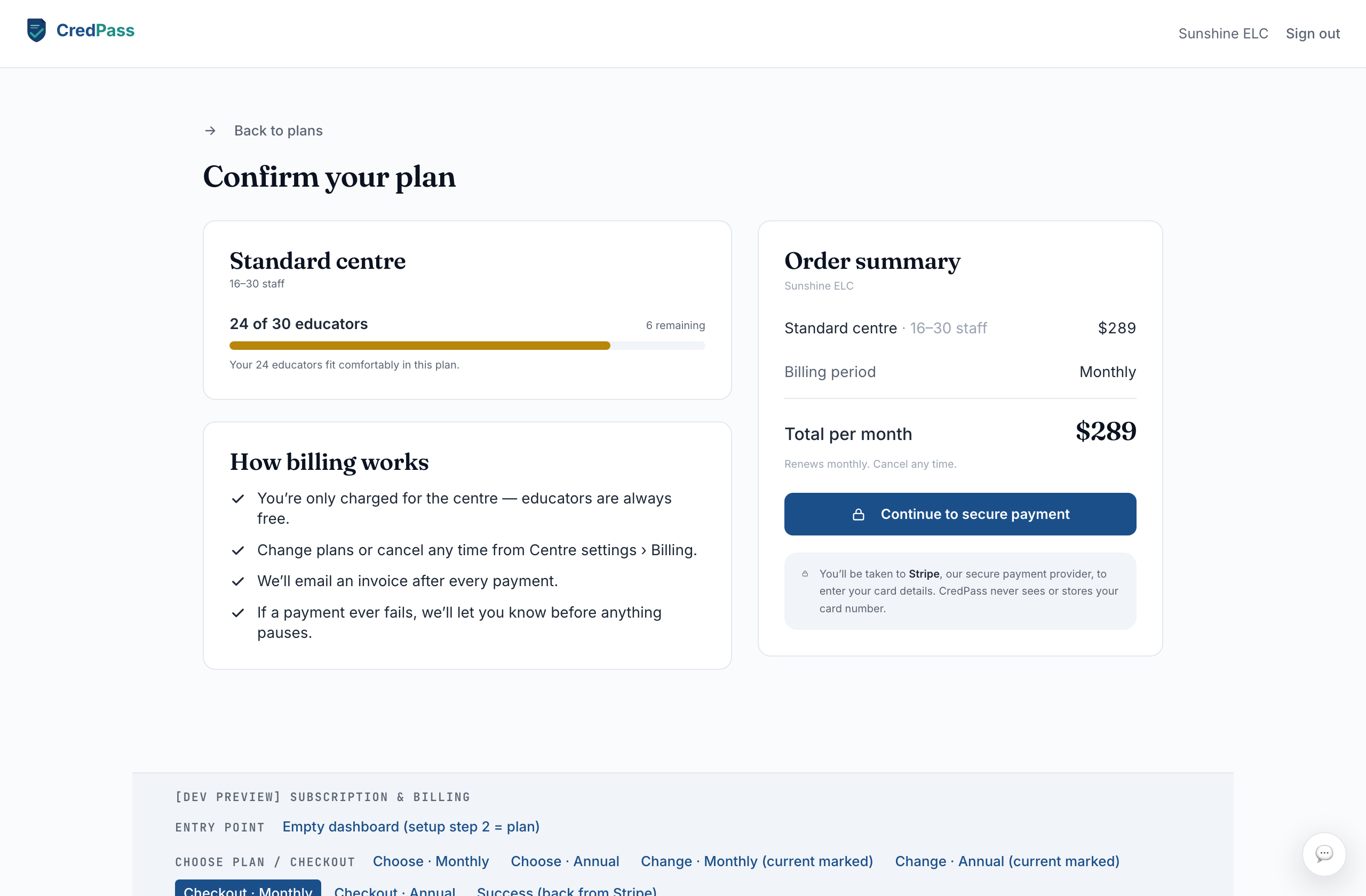Continue to secure payment
This screenshot has width=1366, height=896.
[x=959, y=514]
